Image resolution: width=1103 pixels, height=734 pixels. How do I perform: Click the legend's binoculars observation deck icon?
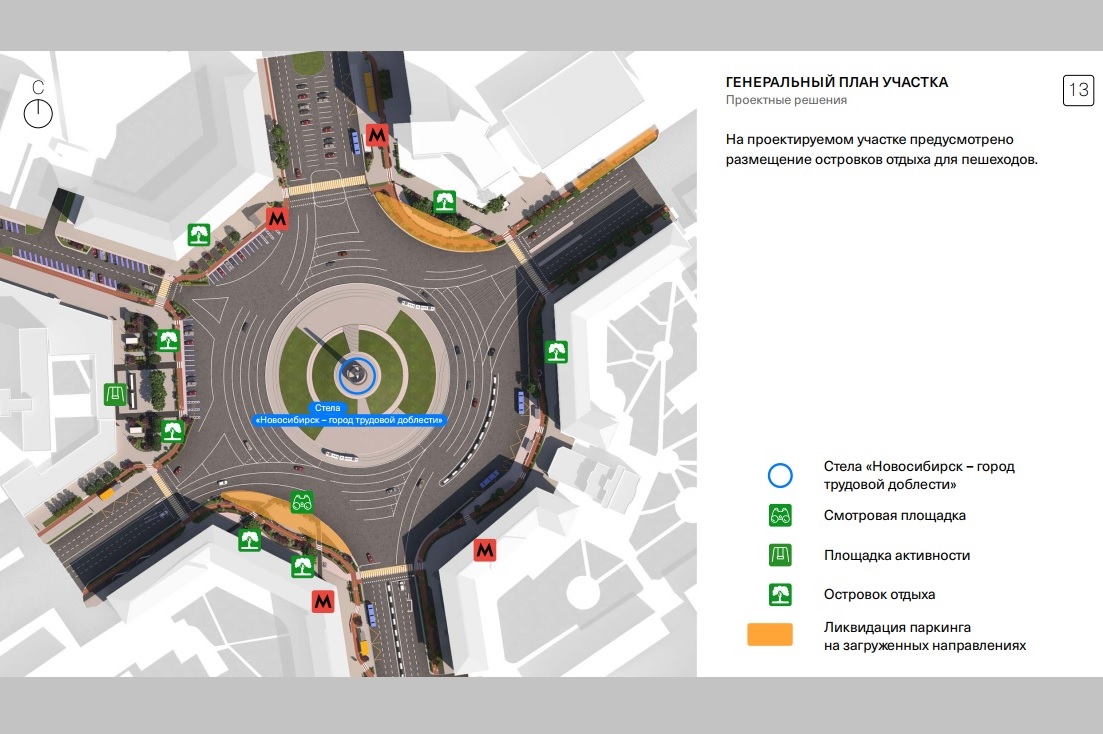780,516
